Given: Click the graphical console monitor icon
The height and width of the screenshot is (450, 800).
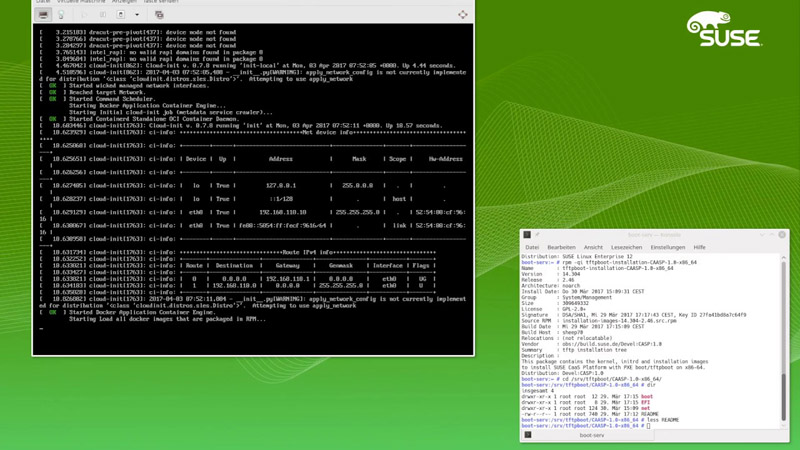Looking at the screenshot, I should 43,15.
